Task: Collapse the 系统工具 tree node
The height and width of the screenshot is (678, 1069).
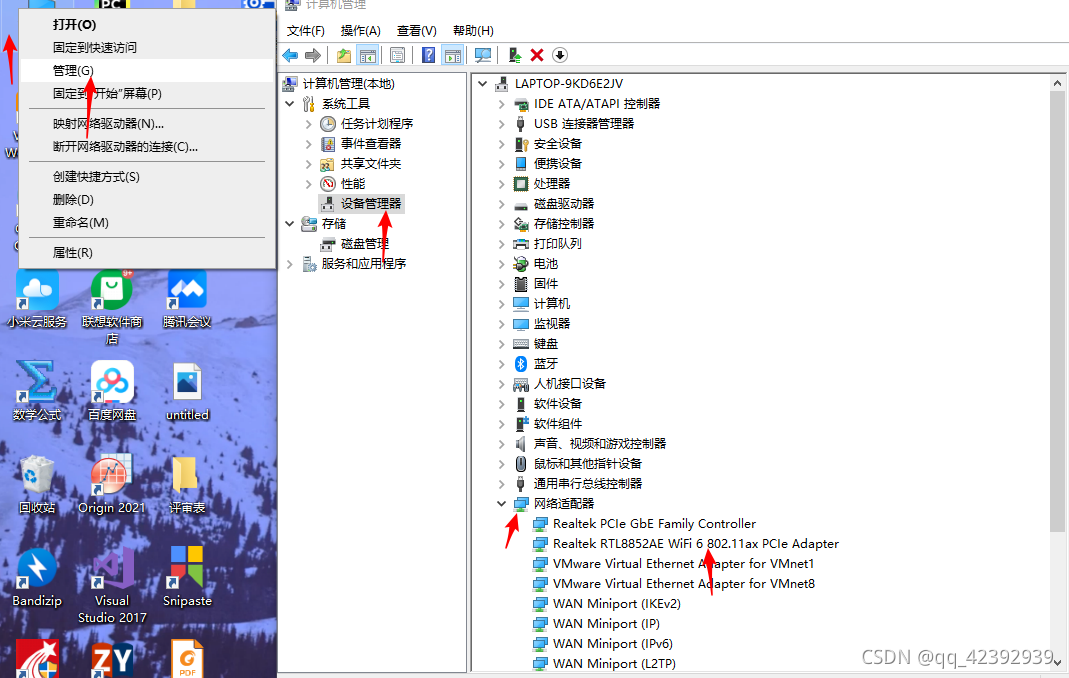Action: 290,104
